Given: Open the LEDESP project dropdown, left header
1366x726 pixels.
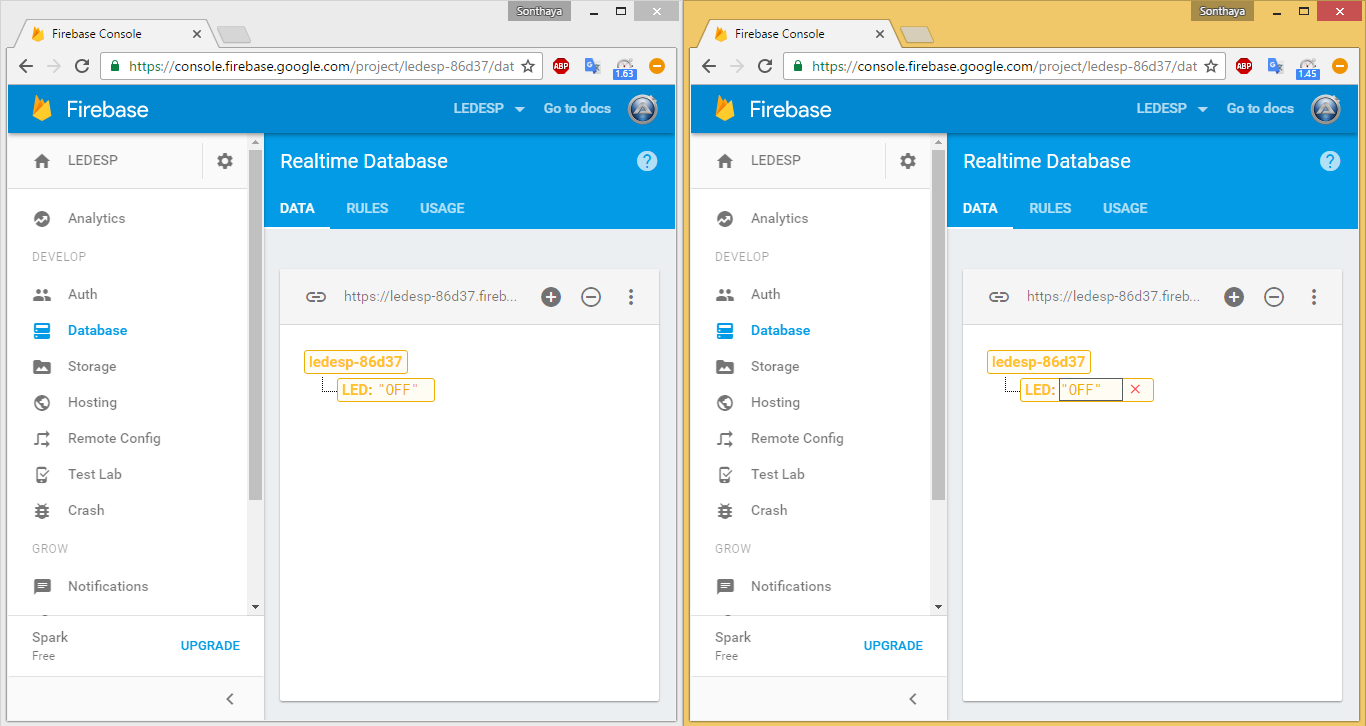Looking at the screenshot, I should tap(489, 109).
